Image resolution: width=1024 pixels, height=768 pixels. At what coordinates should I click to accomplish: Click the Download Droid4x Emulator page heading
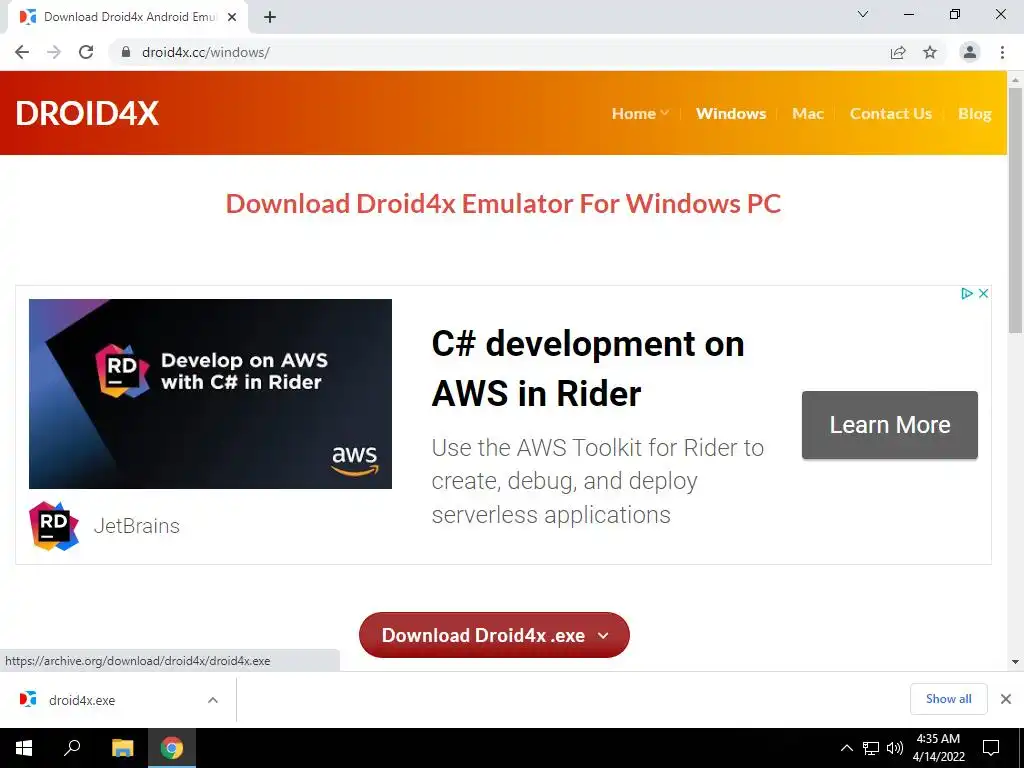point(503,204)
